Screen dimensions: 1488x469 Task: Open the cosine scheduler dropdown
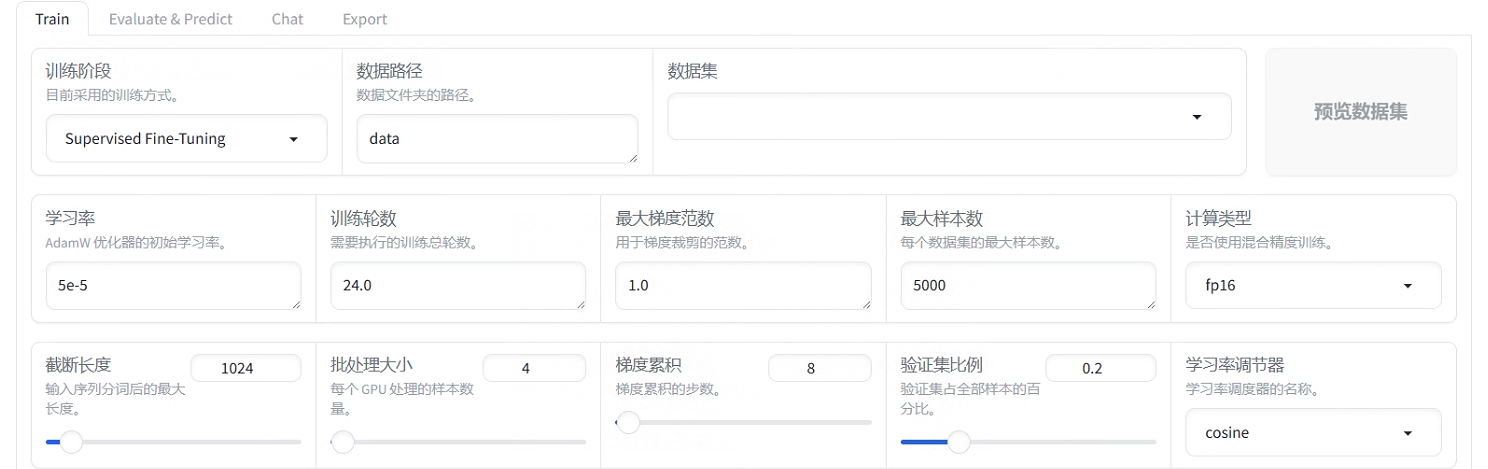[x=1313, y=433]
